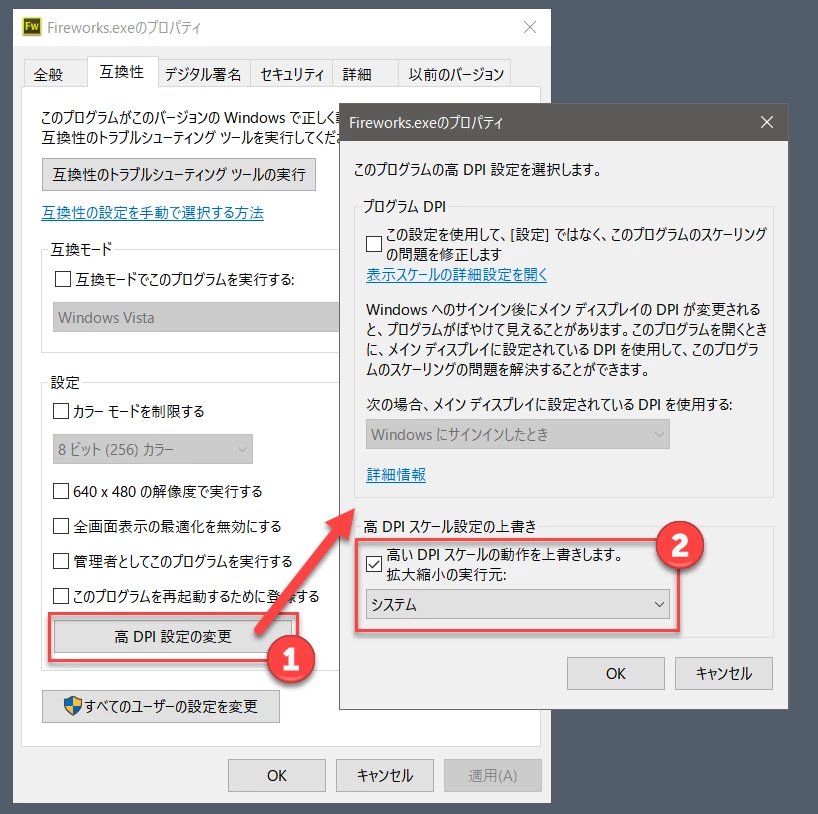This screenshot has width=818, height=814.
Task: Uncheck 高い DPI スケールの動作を上書きします checkbox
Action: pos(374,564)
